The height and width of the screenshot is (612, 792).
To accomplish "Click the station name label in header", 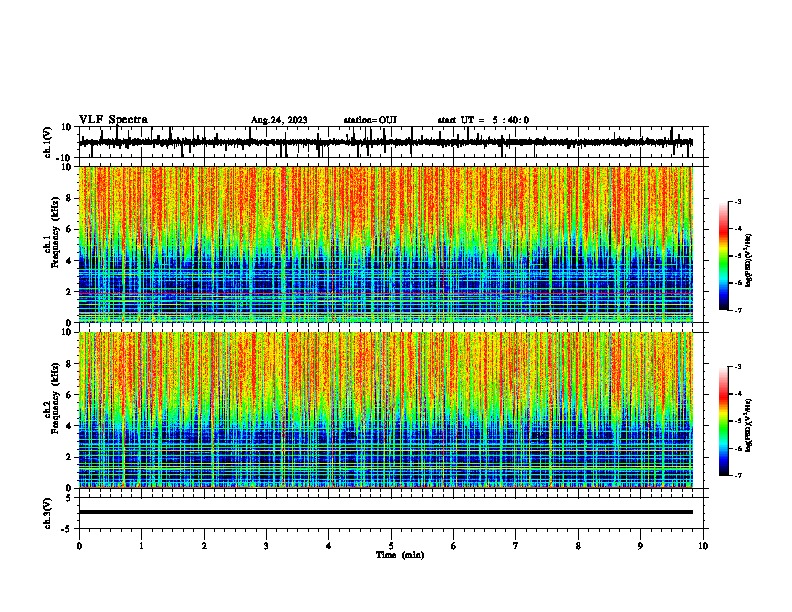I will pyautogui.click(x=370, y=120).
